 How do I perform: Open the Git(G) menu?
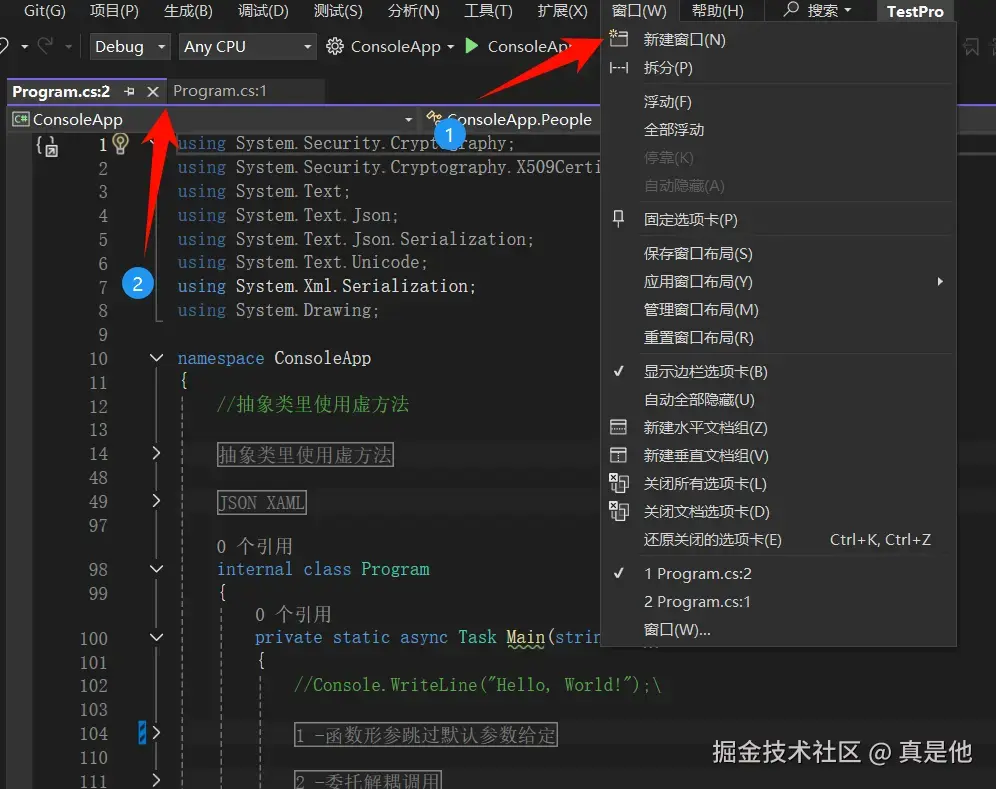tap(44, 11)
